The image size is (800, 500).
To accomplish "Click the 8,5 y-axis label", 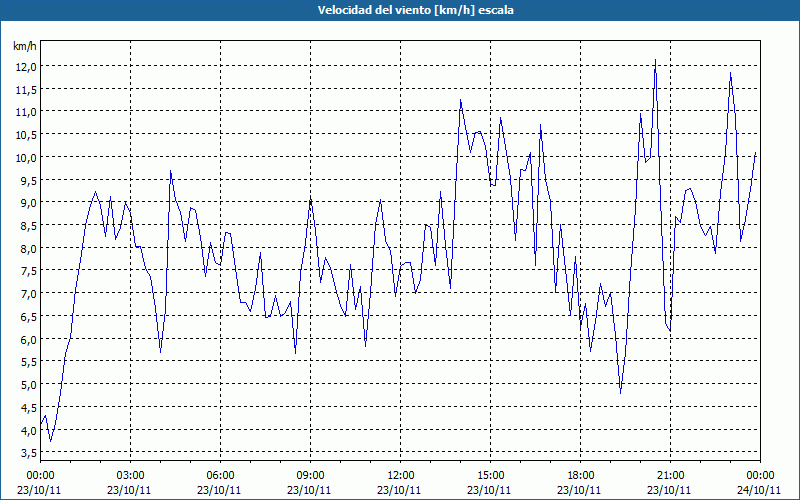I will pos(28,226).
